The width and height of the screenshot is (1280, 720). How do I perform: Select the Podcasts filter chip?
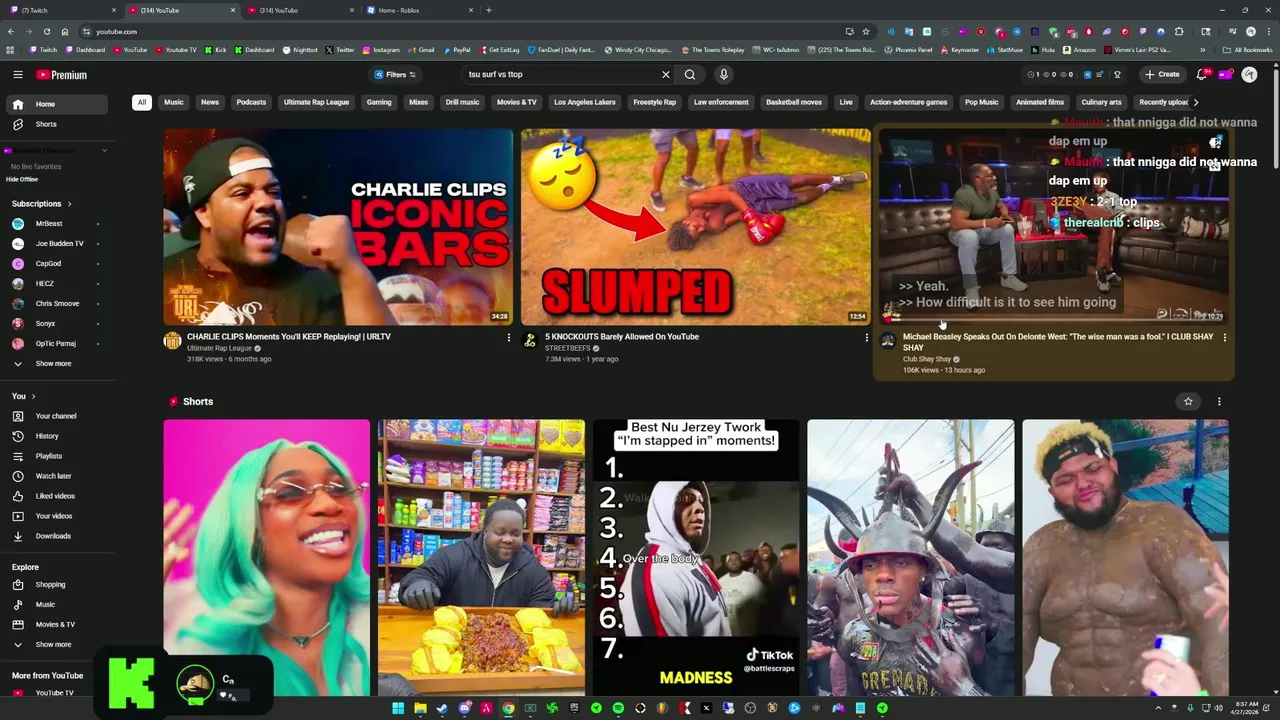(x=251, y=102)
